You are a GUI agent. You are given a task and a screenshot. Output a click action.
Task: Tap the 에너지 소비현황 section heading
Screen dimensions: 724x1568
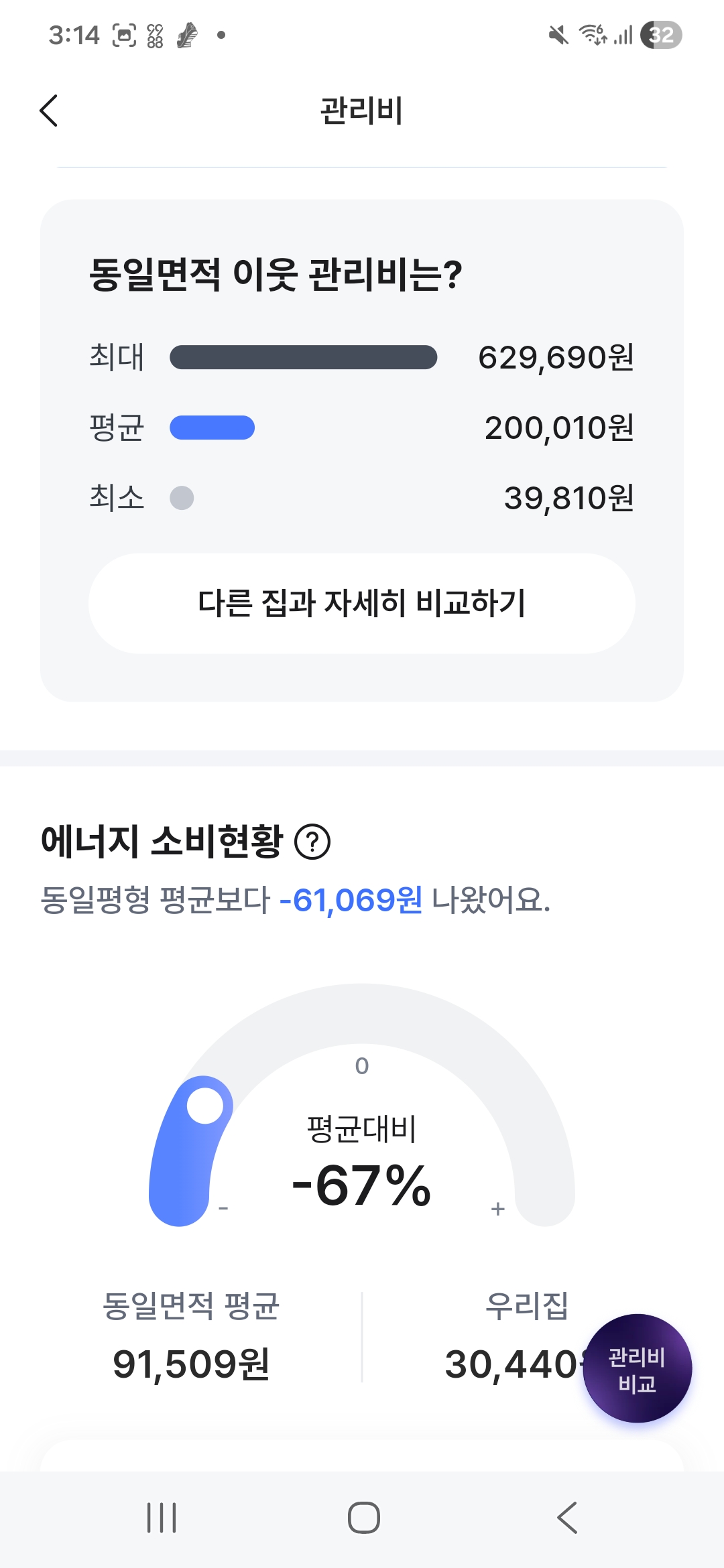pos(162,842)
